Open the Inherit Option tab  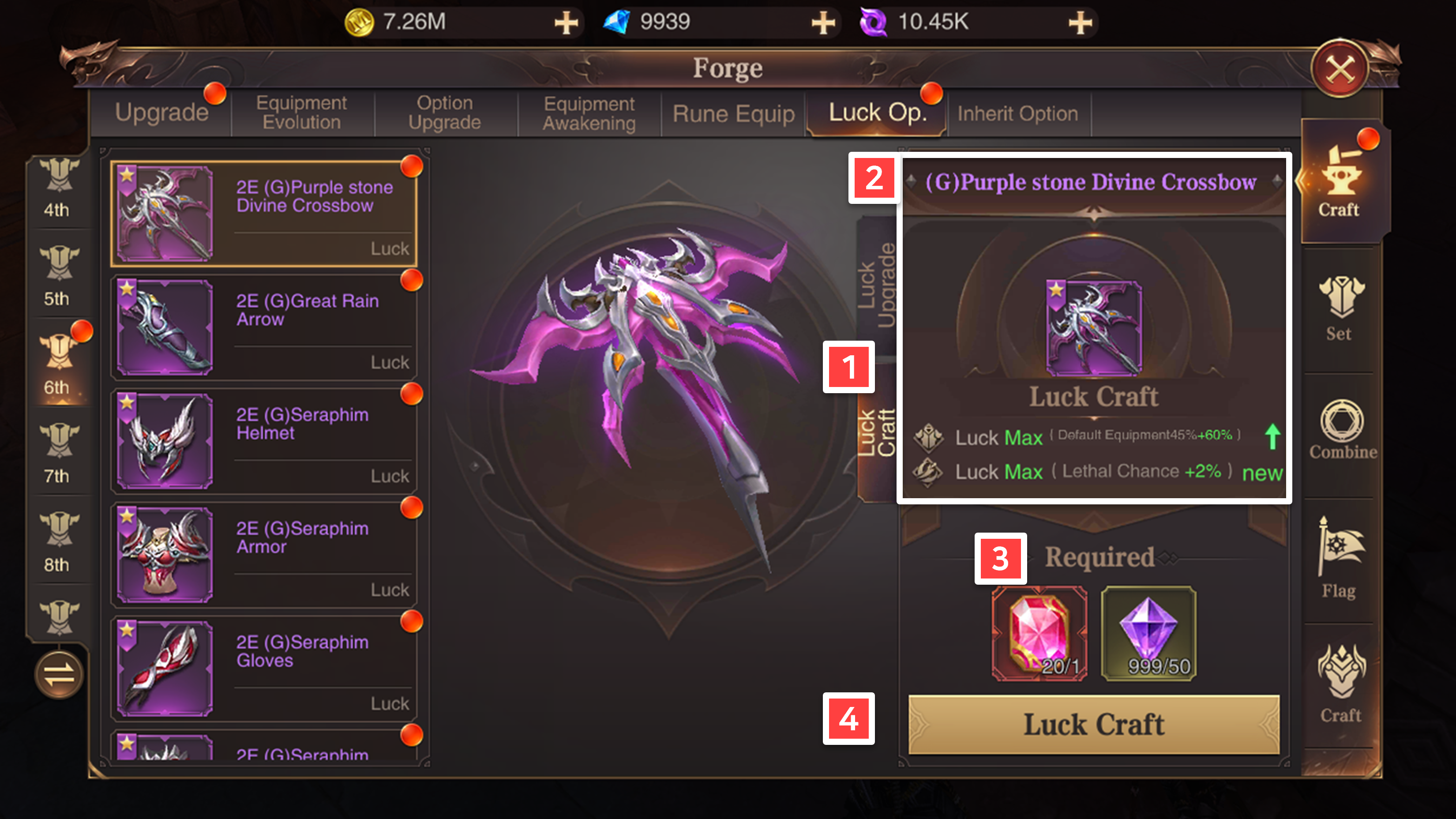[x=1018, y=113]
